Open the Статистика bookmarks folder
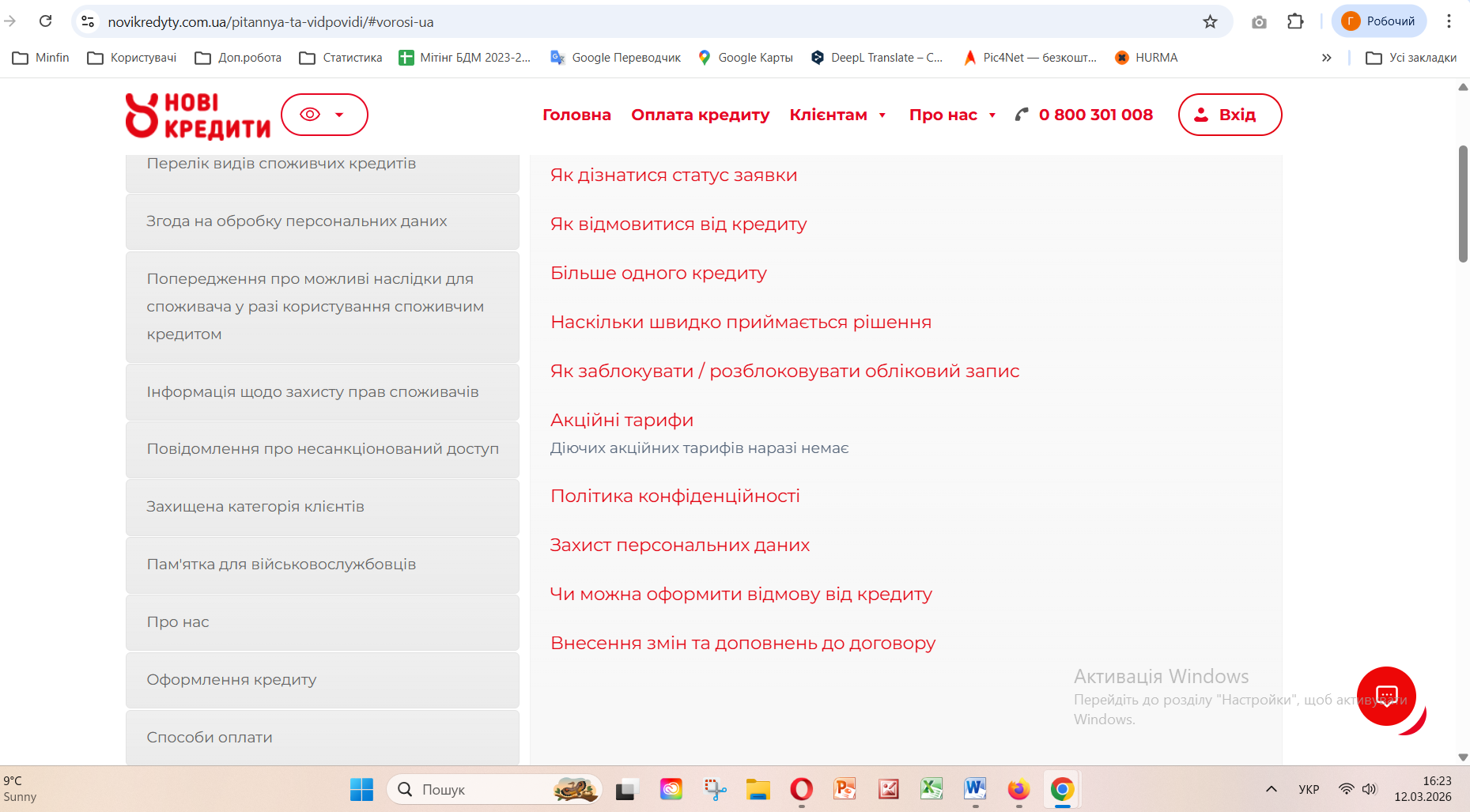Screen dimensions: 1470x812 coord(341,58)
